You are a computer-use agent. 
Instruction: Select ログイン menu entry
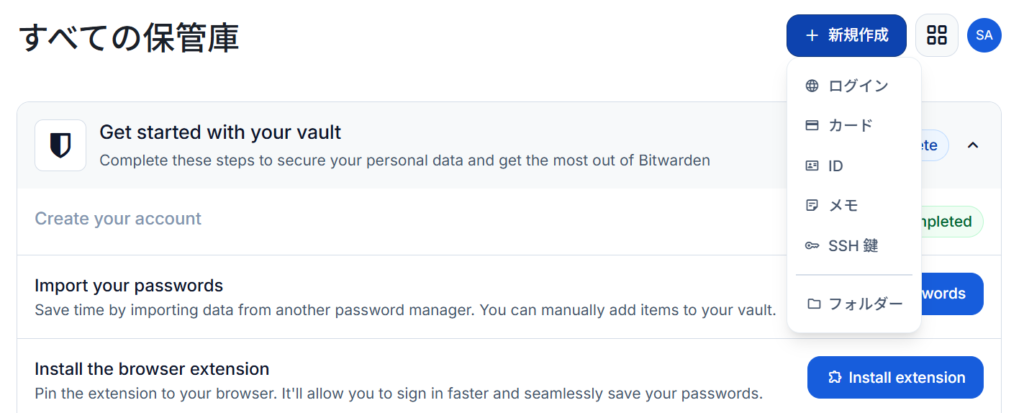854,86
